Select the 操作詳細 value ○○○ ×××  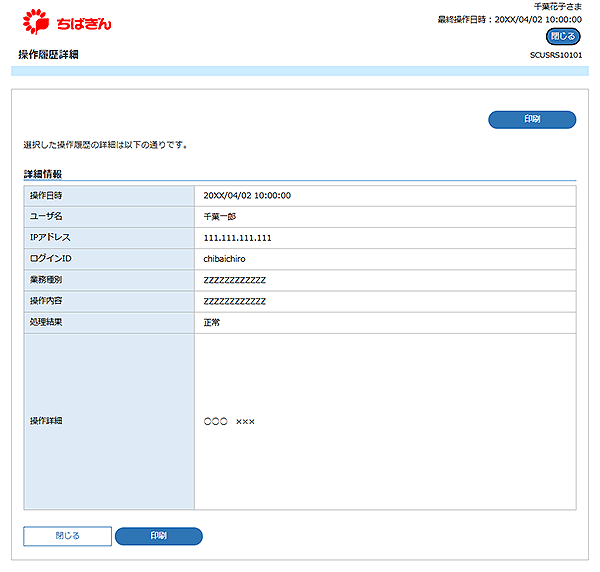(229, 421)
